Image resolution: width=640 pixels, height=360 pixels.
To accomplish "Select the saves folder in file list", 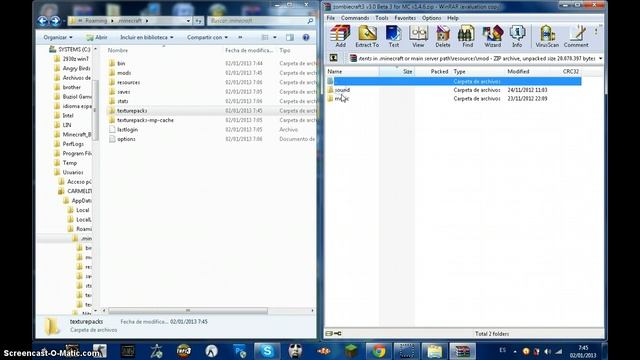I will point(124,92).
